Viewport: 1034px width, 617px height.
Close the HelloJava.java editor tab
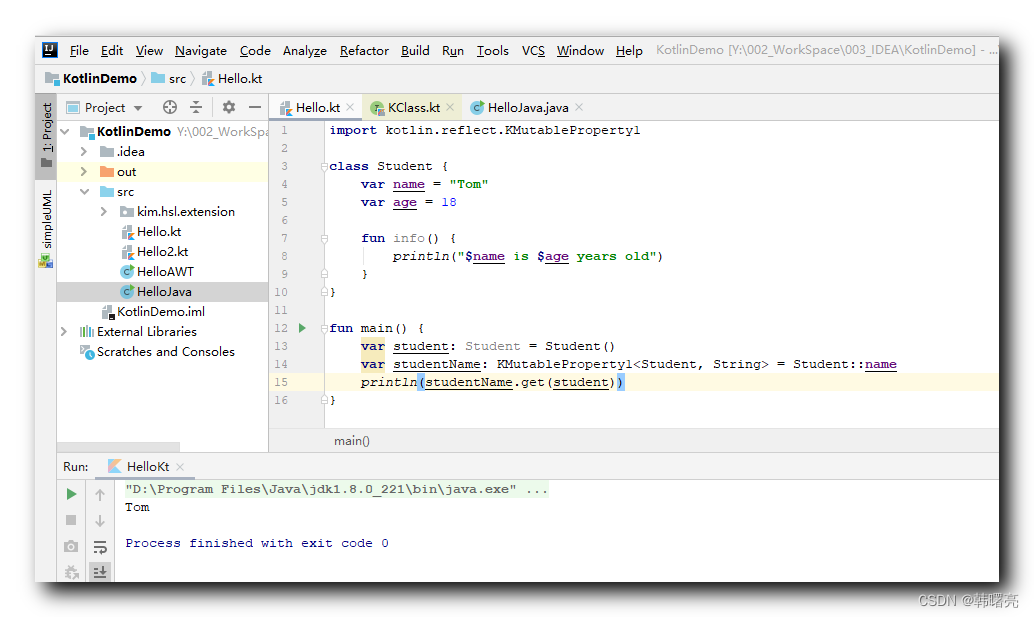click(578, 107)
